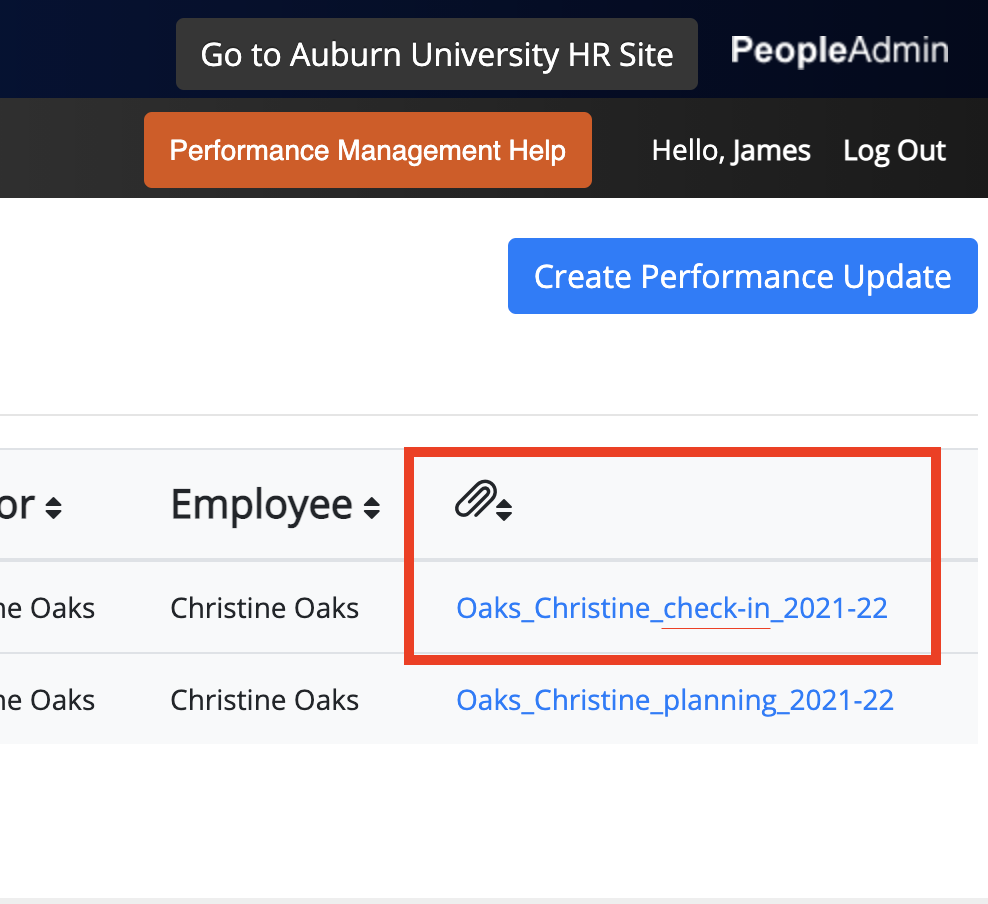This screenshot has height=904, width=988.
Task: Click the truncated 'or' column header label
Action: pyautogui.click(x=17, y=505)
